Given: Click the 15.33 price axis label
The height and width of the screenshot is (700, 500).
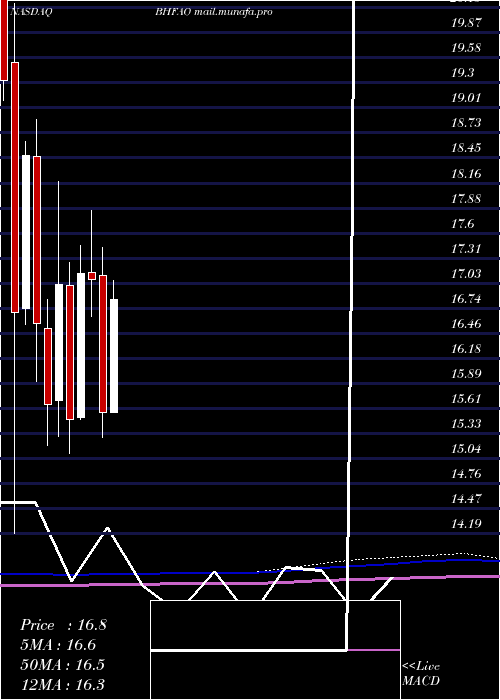Looking at the screenshot, I should [x=466, y=424].
